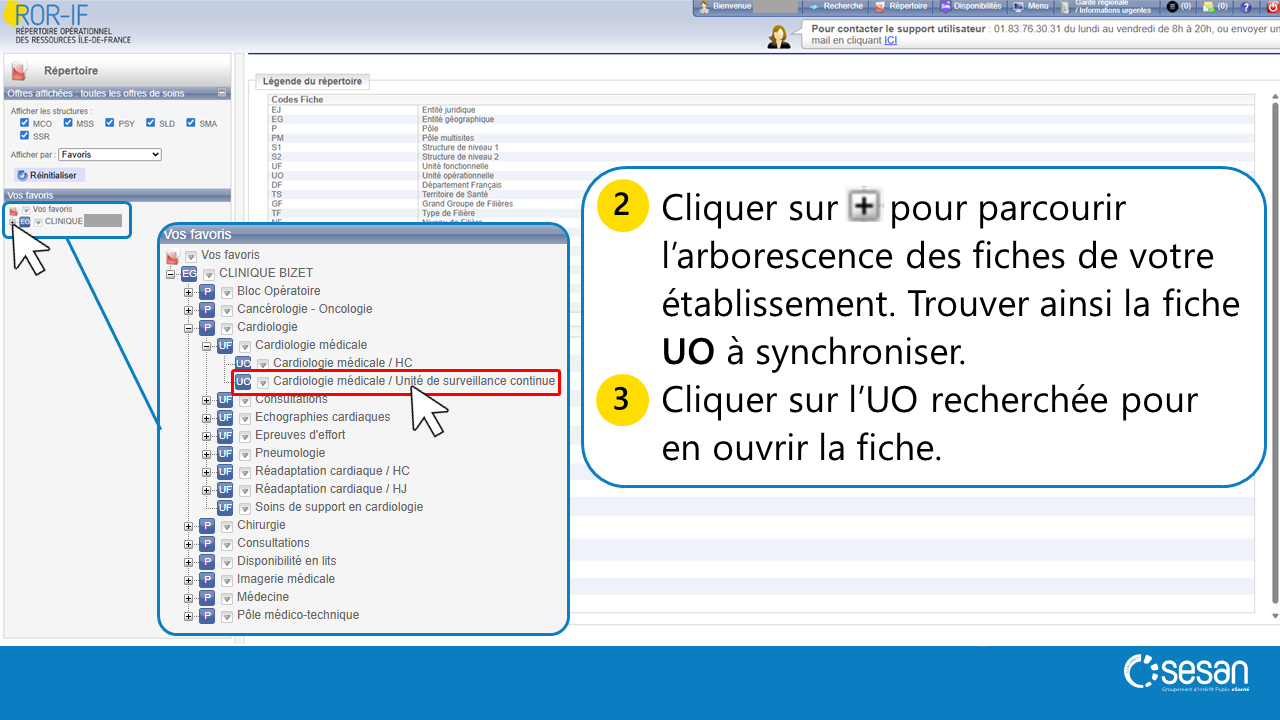This screenshot has height=720, width=1280.
Task: Click the Réinitialiser button
Action: [x=47, y=175]
